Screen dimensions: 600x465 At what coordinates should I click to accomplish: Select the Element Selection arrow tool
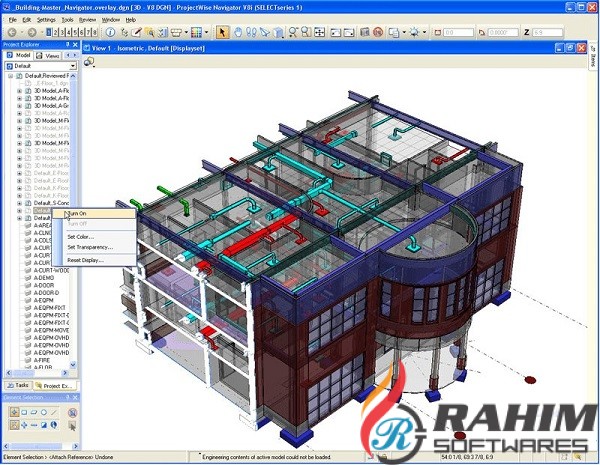coord(222,33)
